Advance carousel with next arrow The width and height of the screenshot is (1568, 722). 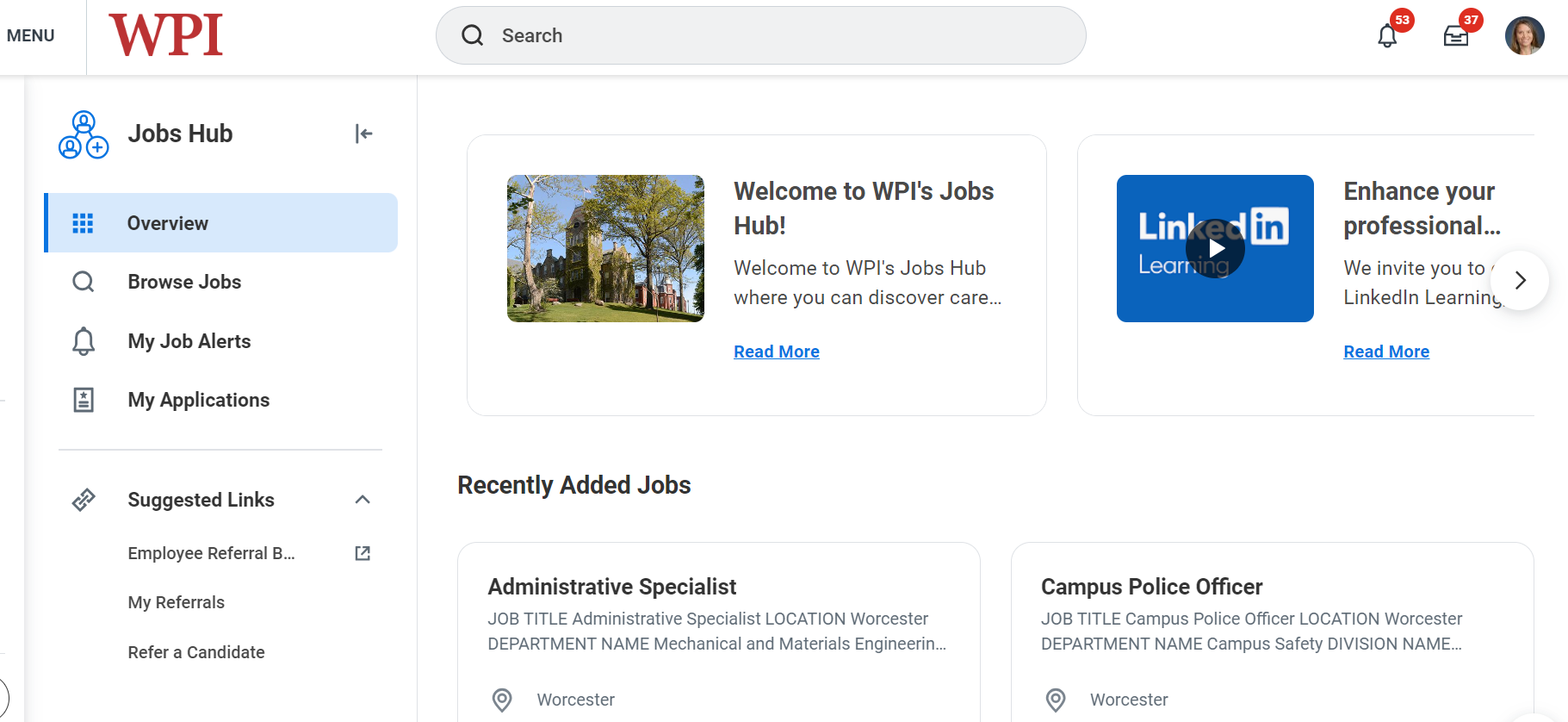(x=1520, y=280)
